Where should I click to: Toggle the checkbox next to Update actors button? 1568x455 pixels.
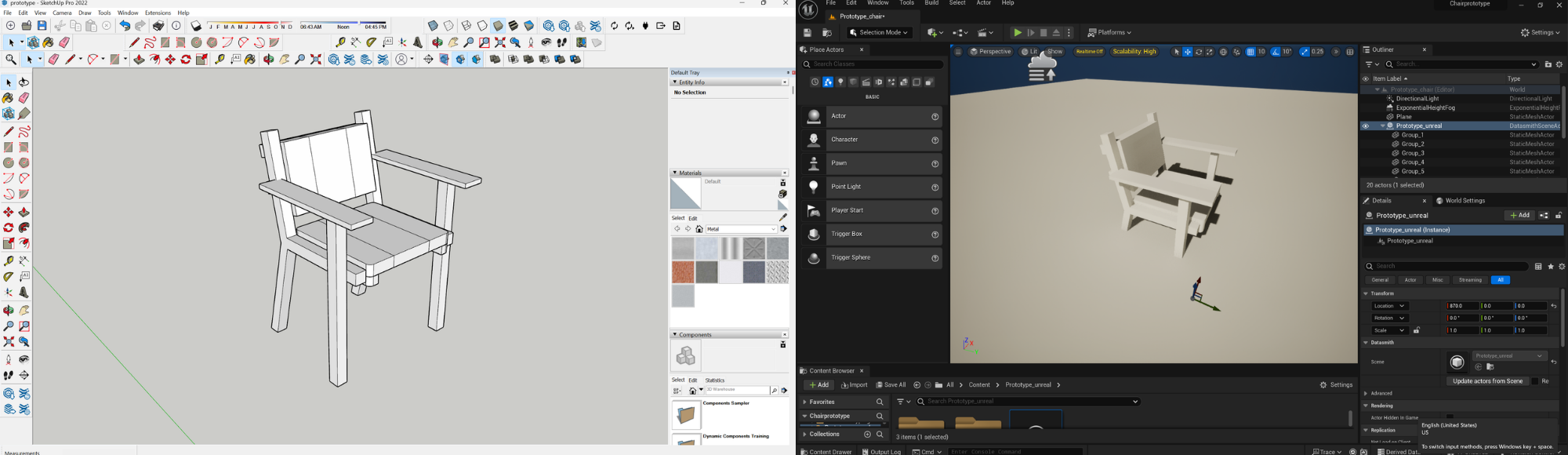click(1535, 381)
